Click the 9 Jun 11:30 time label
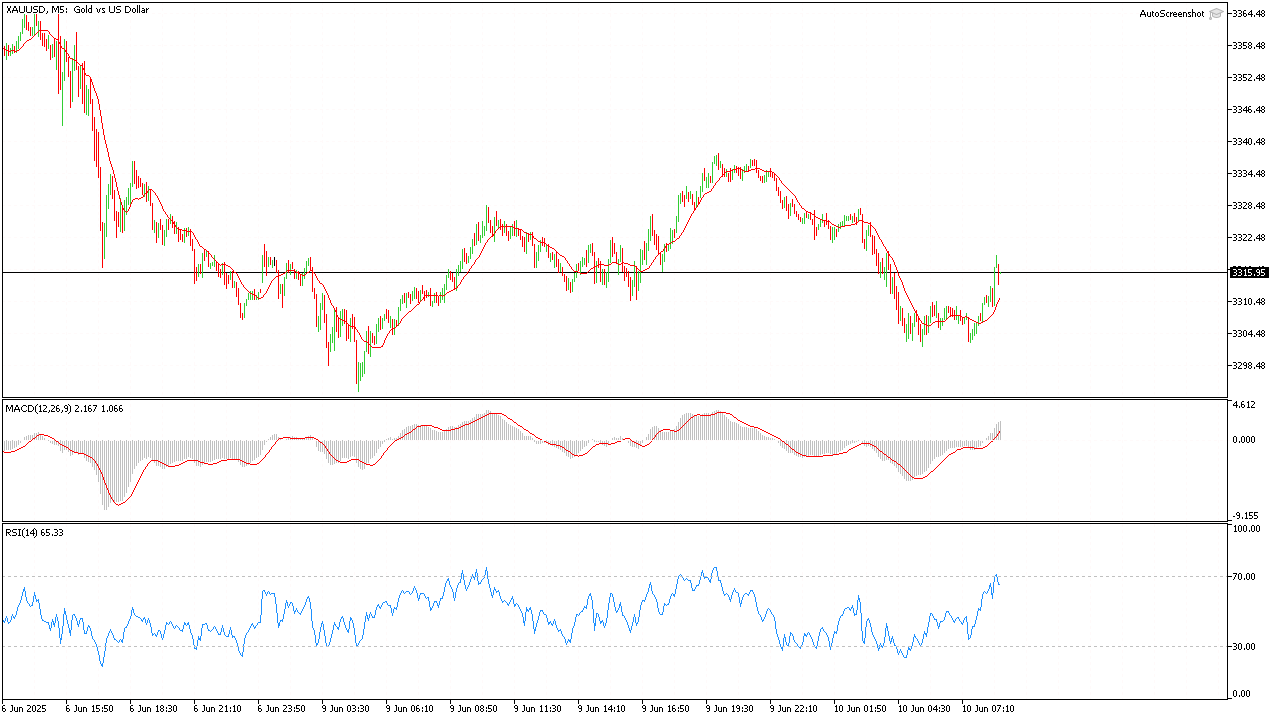1280x720 pixels. 537,708
